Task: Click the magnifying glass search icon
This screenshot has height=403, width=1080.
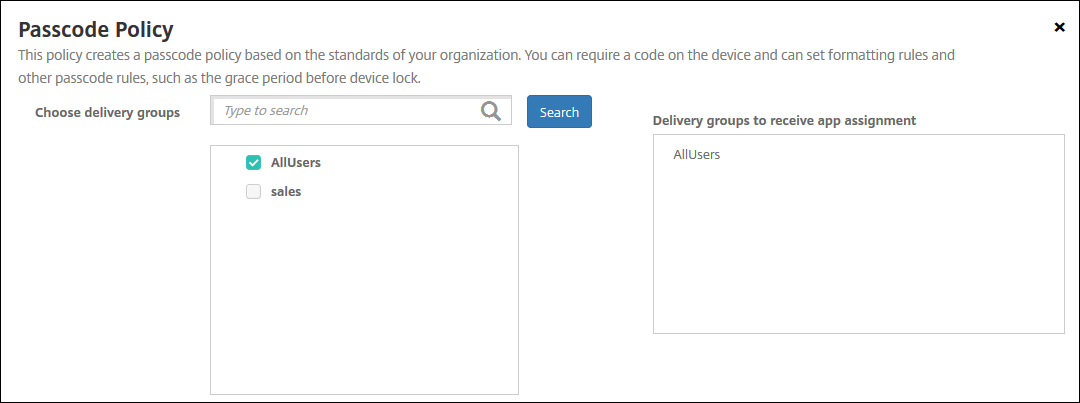Action: tap(490, 111)
